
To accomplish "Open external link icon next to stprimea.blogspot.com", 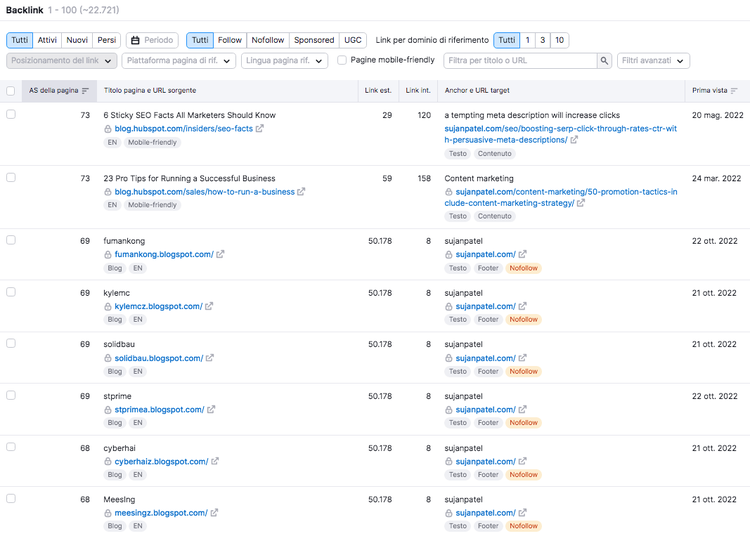I will point(211,409).
